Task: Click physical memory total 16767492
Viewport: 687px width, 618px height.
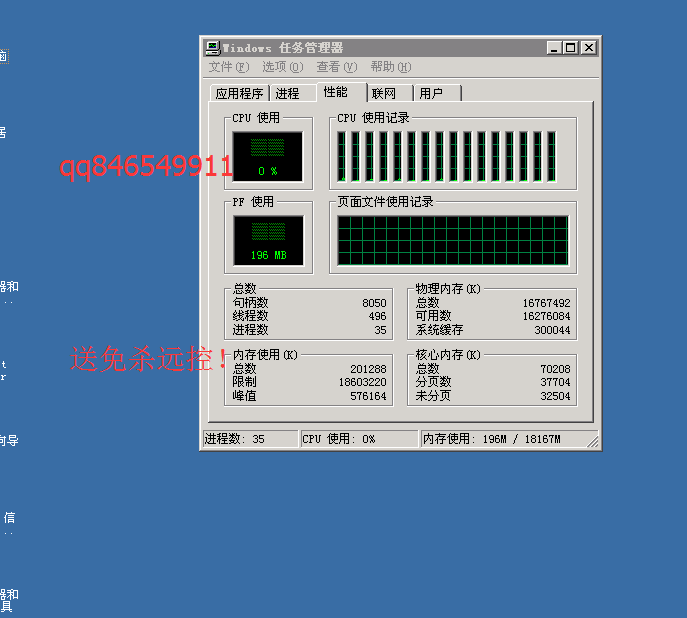Action: 546,303
